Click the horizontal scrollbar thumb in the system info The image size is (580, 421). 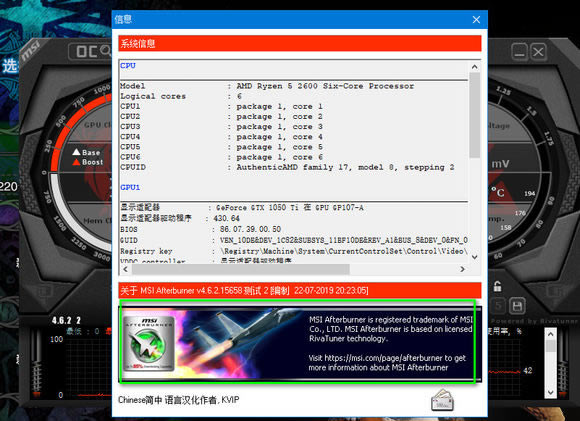coord(240,269)
